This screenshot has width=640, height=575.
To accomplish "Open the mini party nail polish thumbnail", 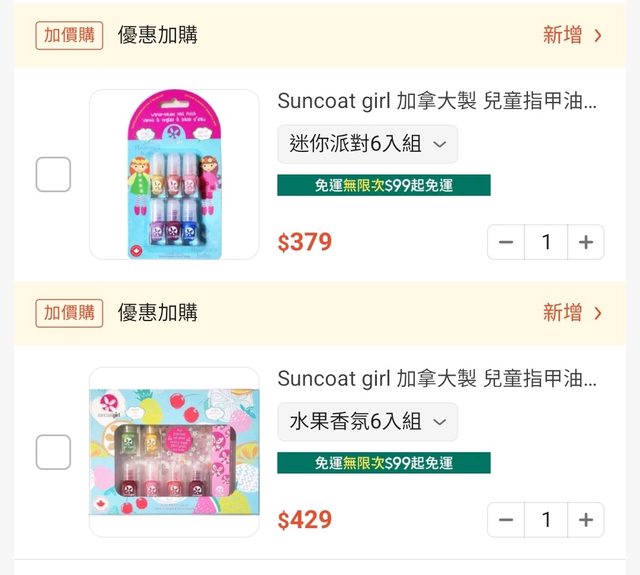I will (x=174, y=175).
